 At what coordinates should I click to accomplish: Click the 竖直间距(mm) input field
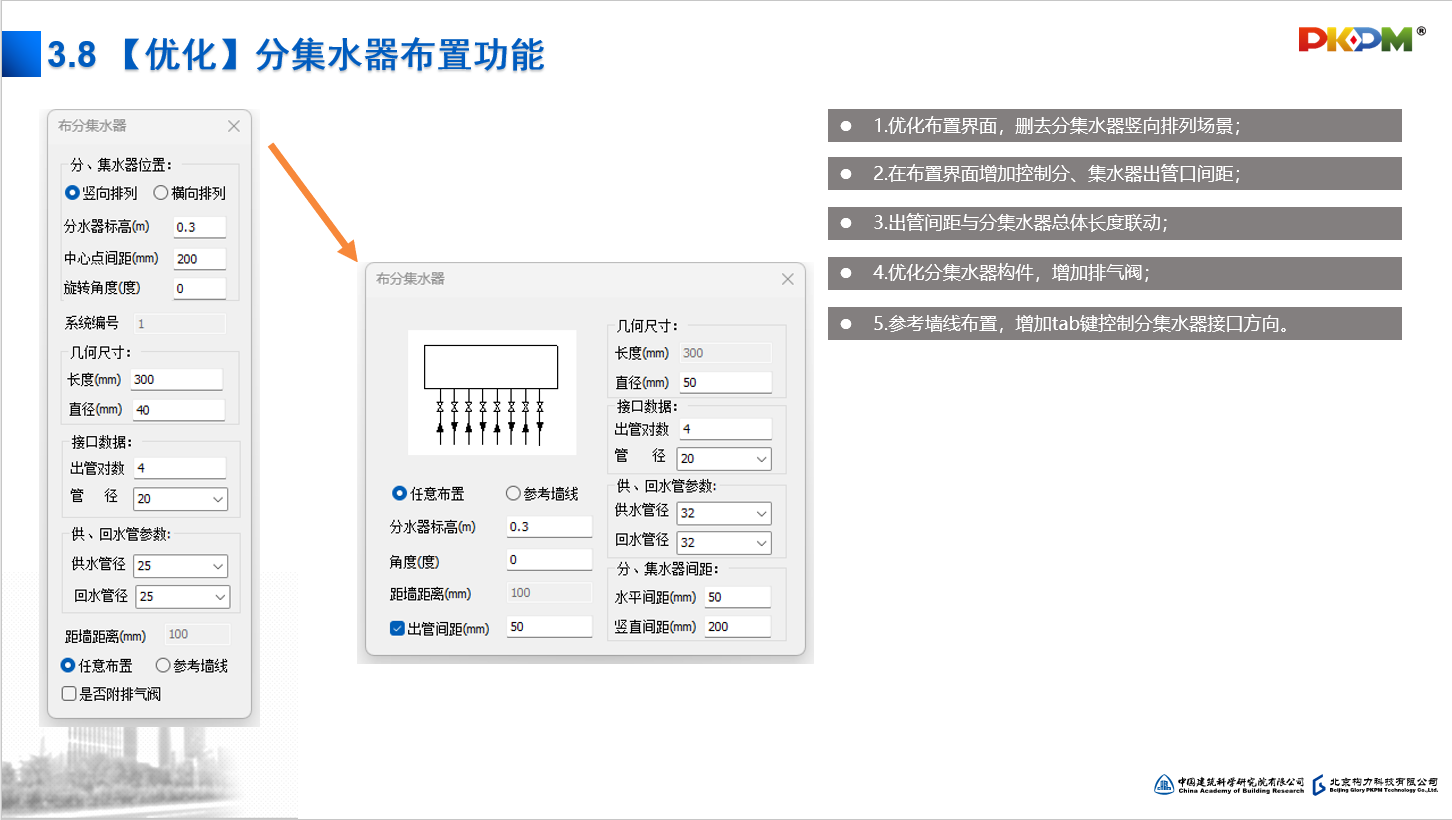[737, 627]
